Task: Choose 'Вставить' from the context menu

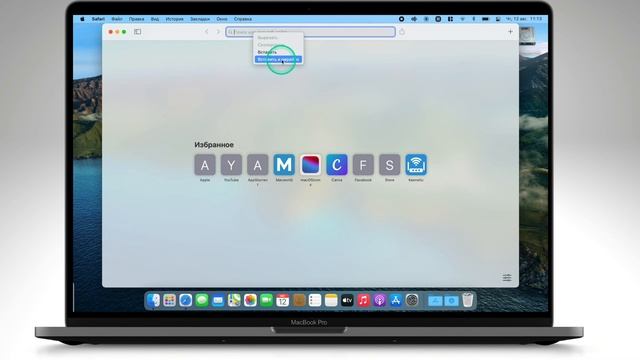Action: pos(267,52)
